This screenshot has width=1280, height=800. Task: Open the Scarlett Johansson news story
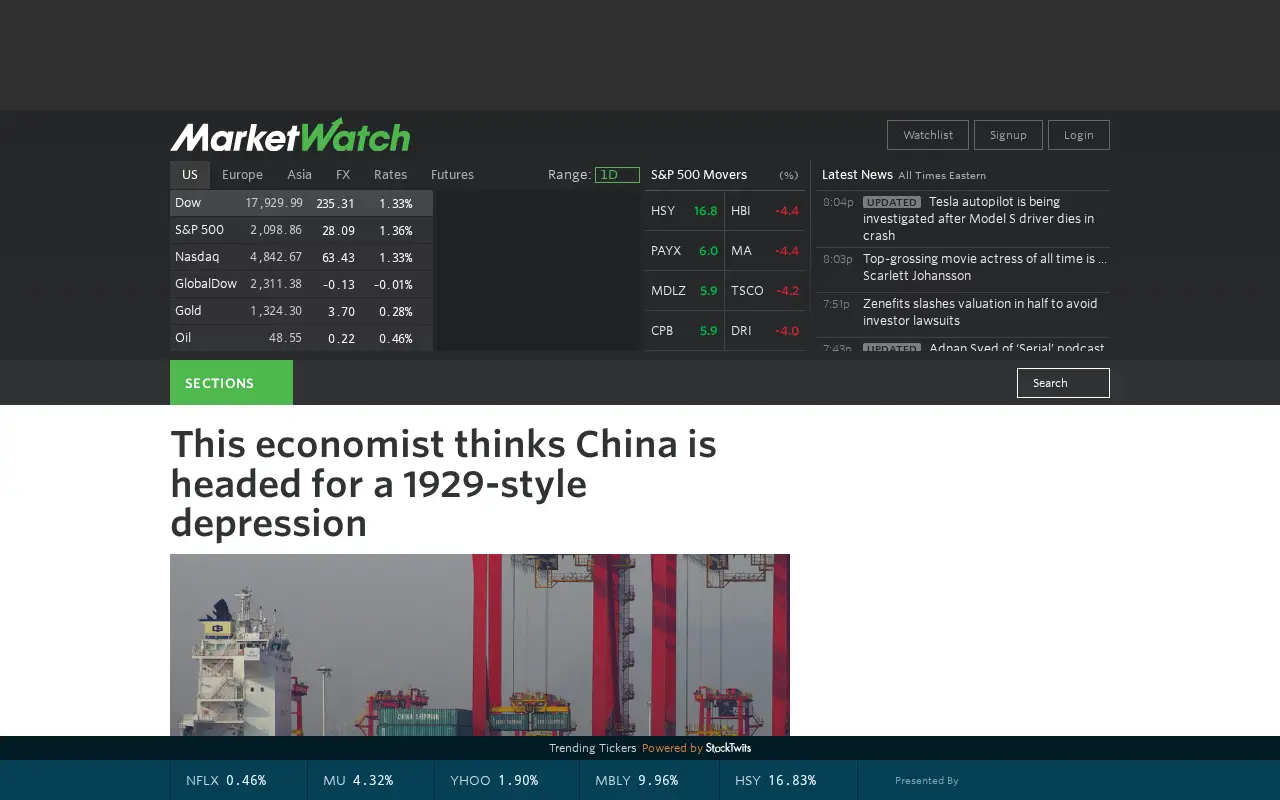pyautogui.click(x=985, y=267)
